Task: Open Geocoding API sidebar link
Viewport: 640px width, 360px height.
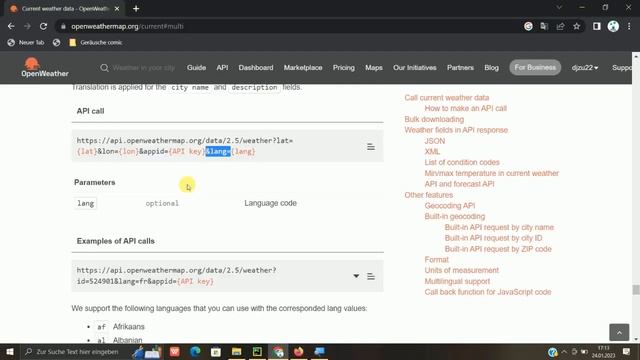Action: pyautogui.click(x=449, y=205)
